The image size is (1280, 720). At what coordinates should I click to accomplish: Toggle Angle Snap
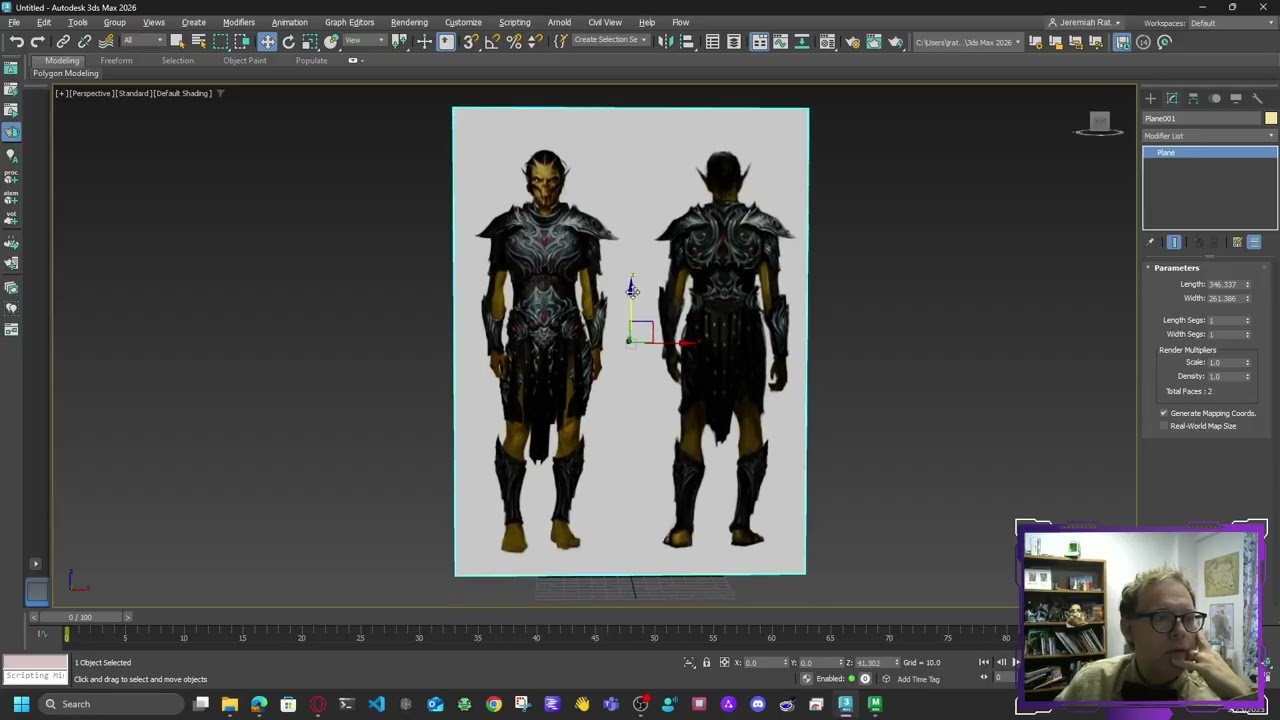[x=492, y=41]
